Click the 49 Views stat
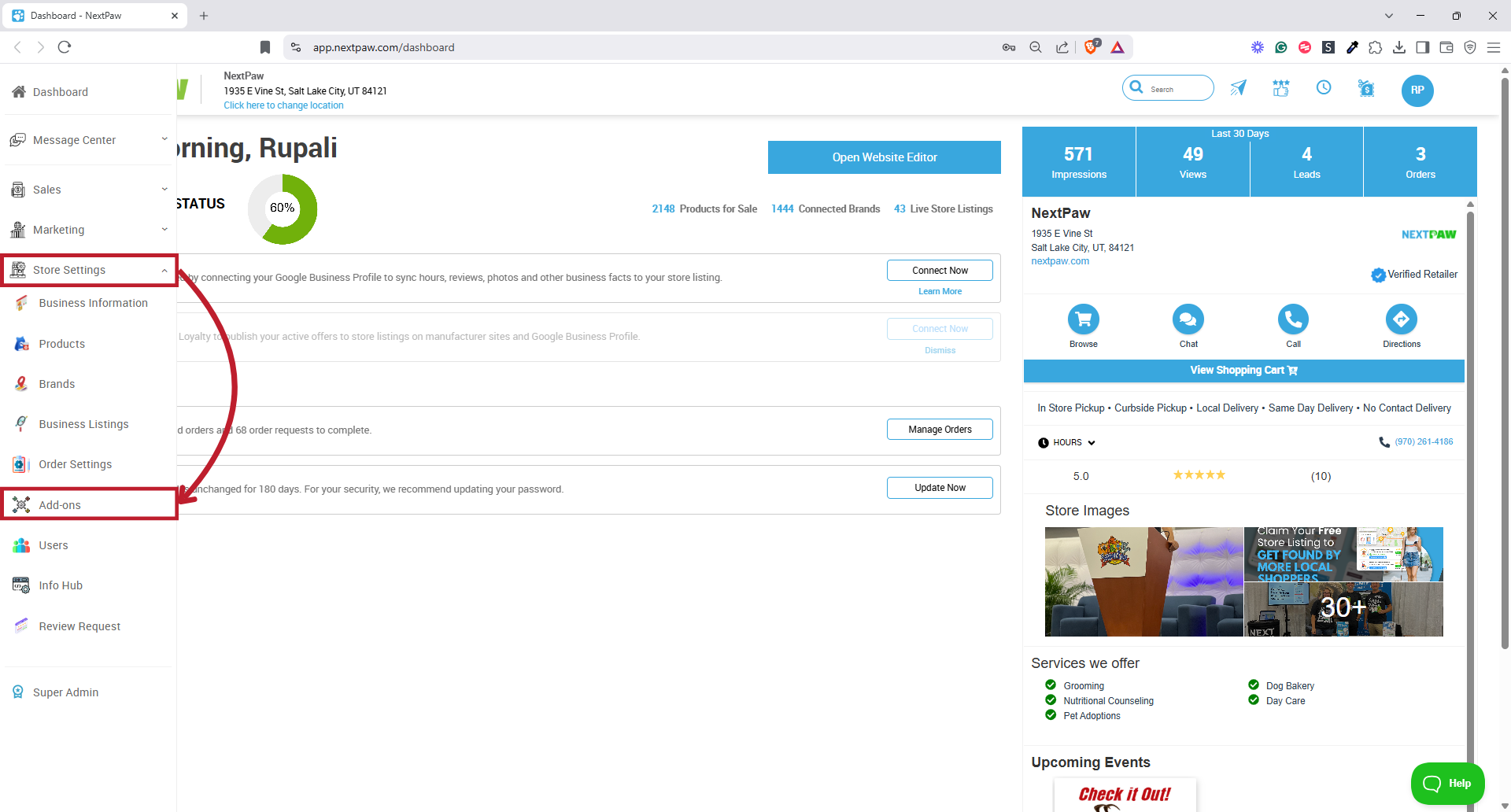Image resolution: width=1511 pixels, height=812 pixels. pyautogui.click(x=1193, y=162)
